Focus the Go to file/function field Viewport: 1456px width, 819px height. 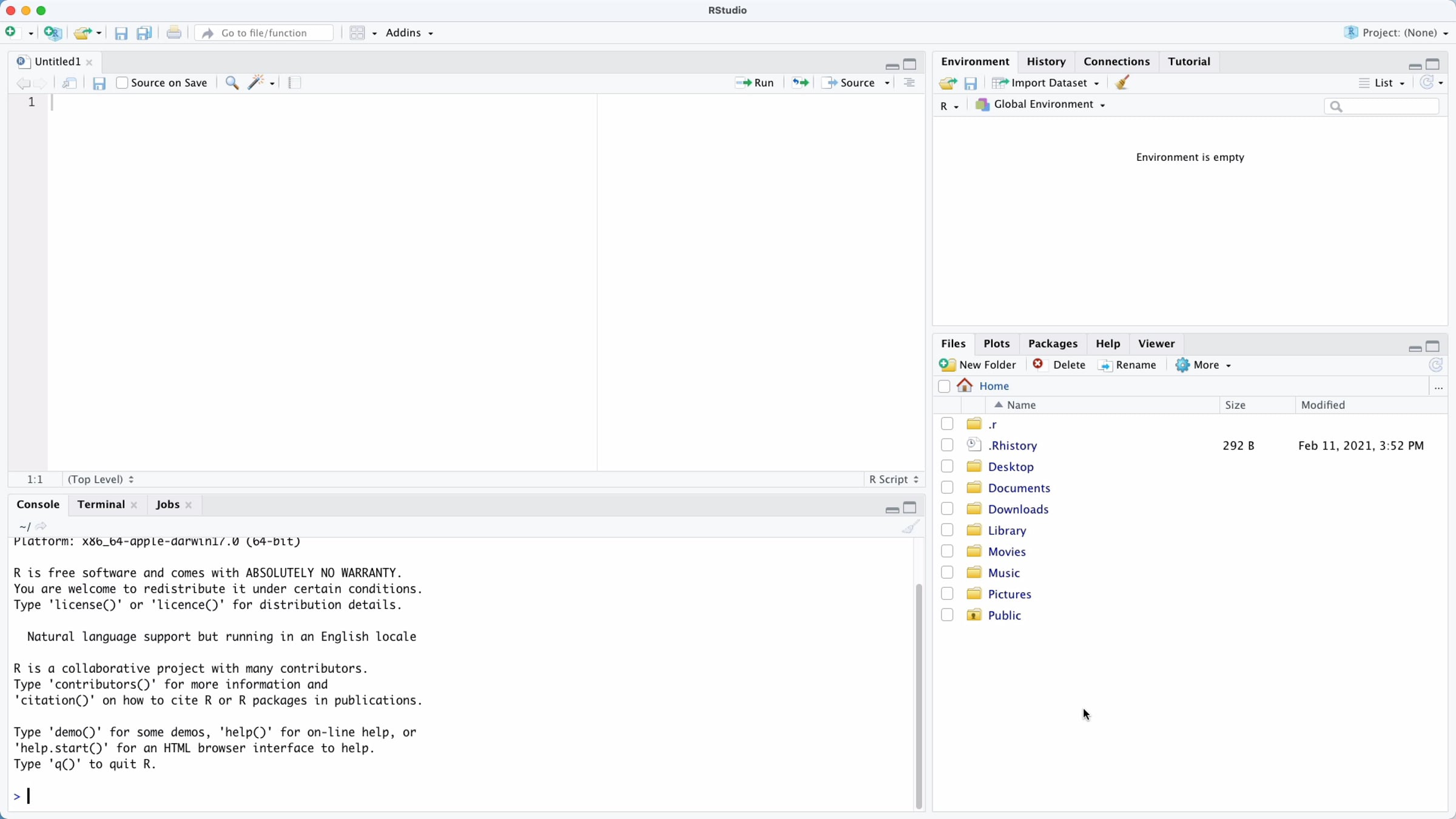(x=265, y=33)
